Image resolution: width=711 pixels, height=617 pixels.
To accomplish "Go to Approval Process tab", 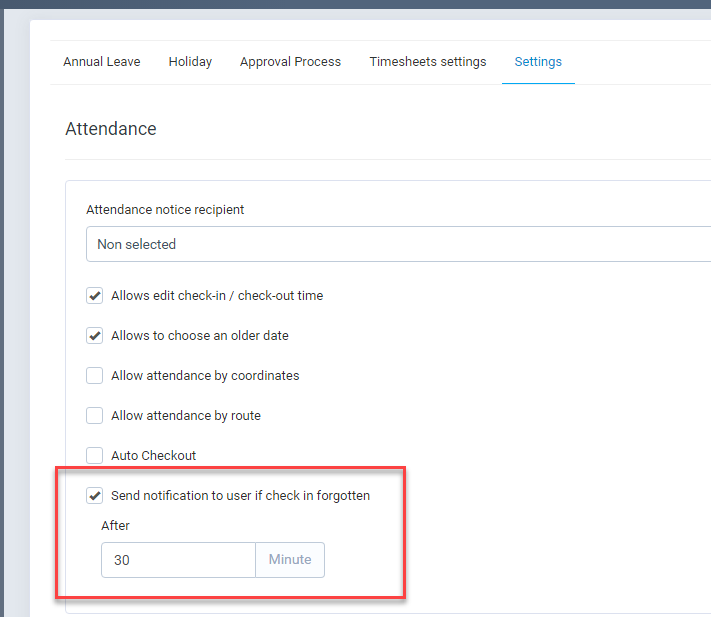I will click(290, 62).
